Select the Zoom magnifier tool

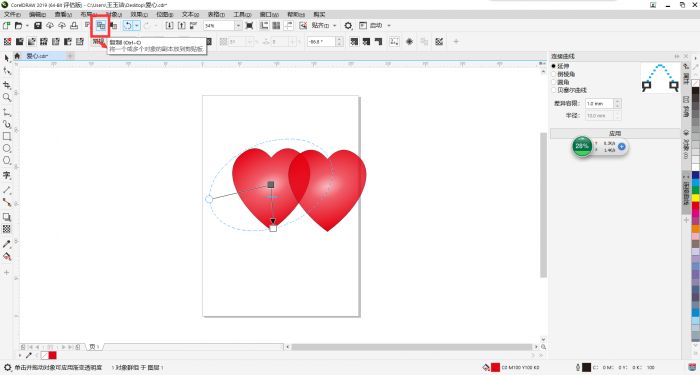tap(7, 97)
